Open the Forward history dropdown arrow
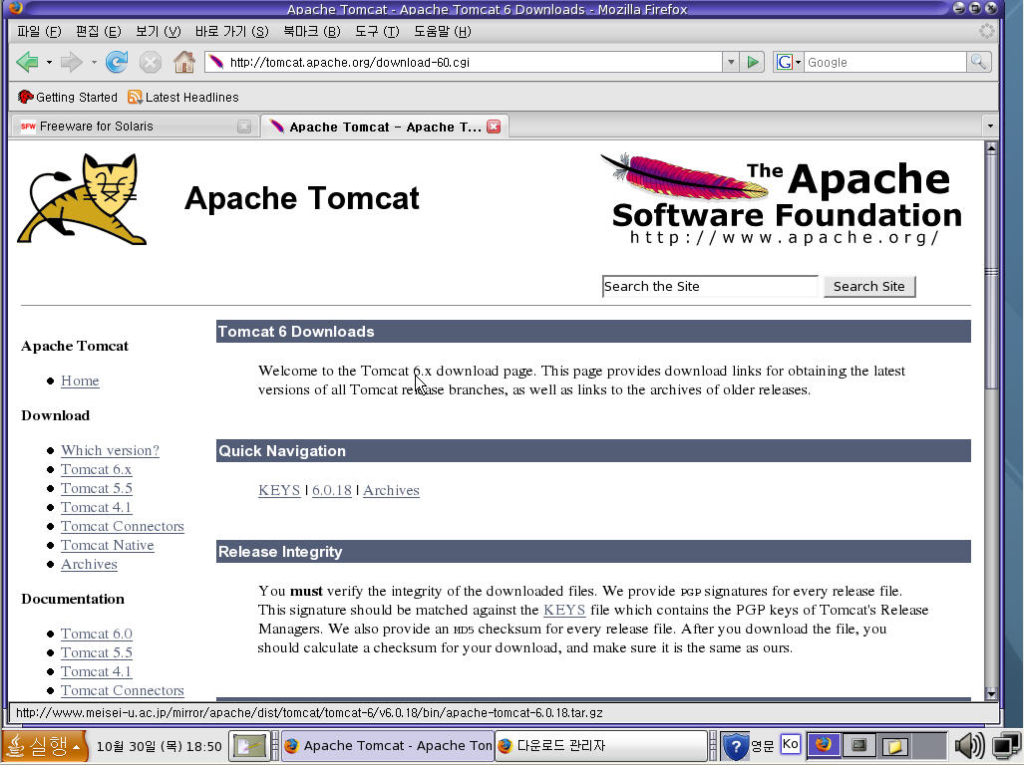The width and height of the screenshot is (1024, 765). (94, 63)
